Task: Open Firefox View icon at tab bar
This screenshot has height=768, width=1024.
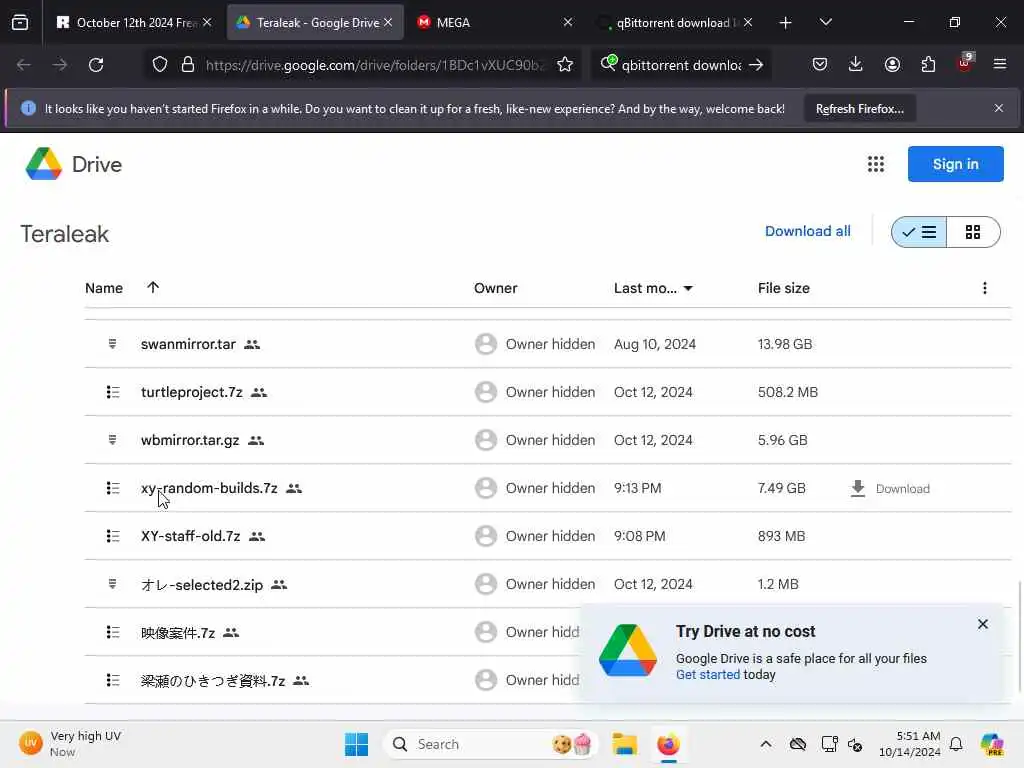Action: click(x=20, y=23)
